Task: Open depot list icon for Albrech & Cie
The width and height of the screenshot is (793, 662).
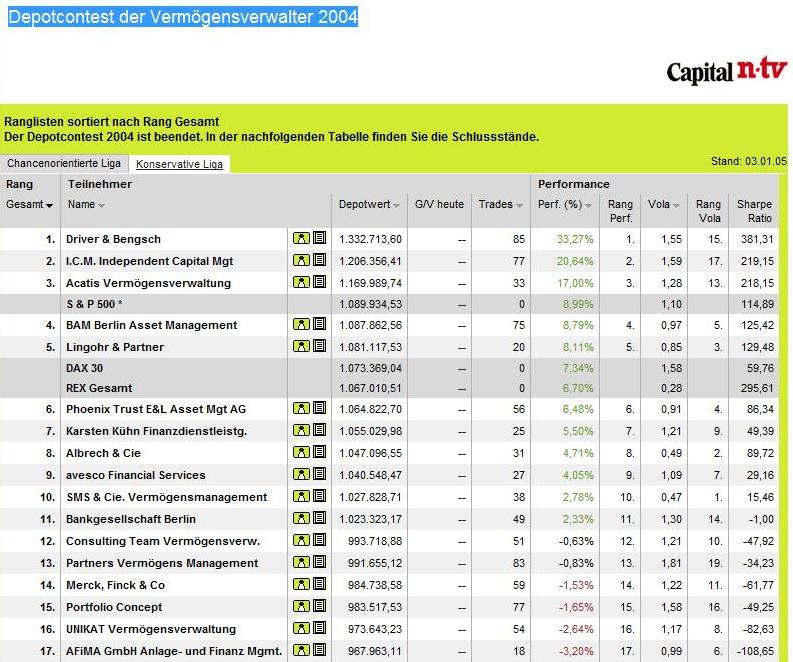Action: (319, 452)
